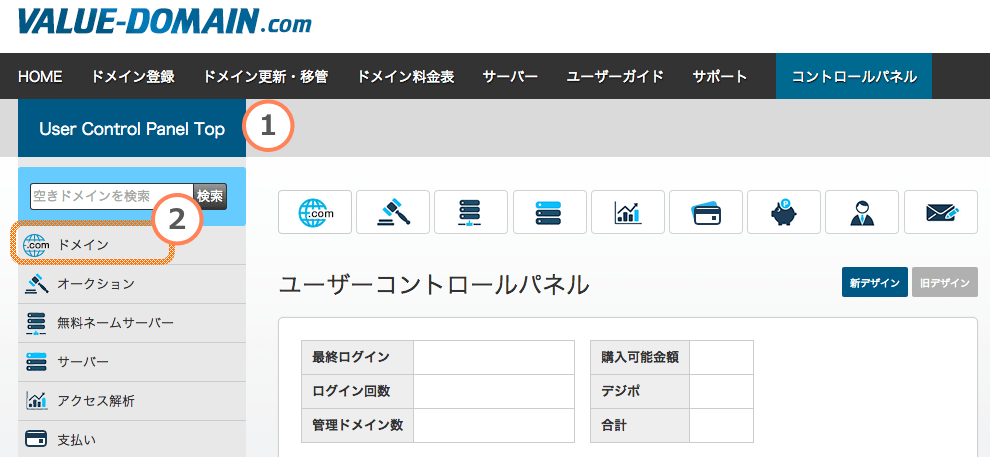The image size is (990, 457).
Task: Click the 管理ドメイン数 table label
Action: (x=357, y=425)
